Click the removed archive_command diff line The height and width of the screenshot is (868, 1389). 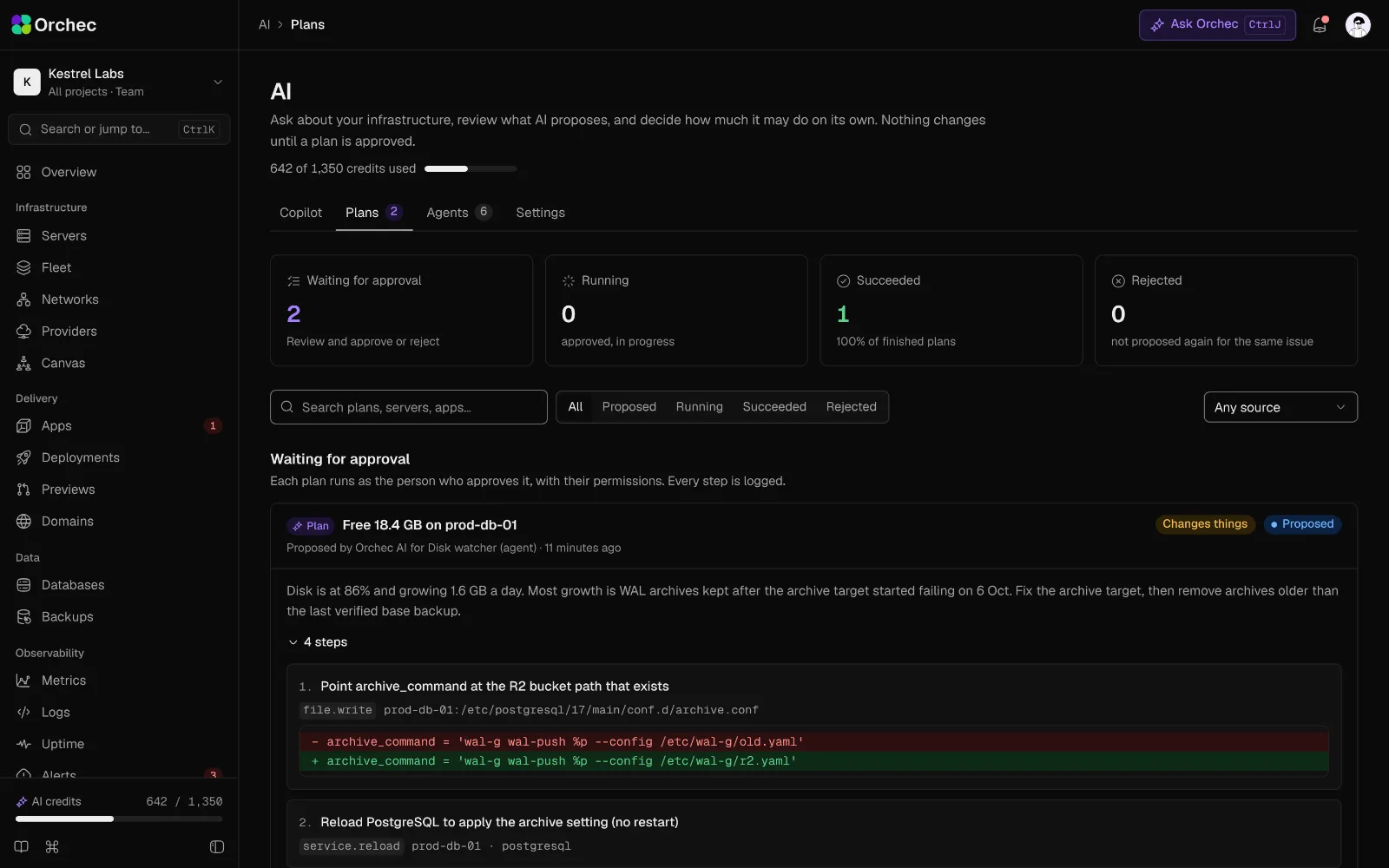(x=813, y=742)
